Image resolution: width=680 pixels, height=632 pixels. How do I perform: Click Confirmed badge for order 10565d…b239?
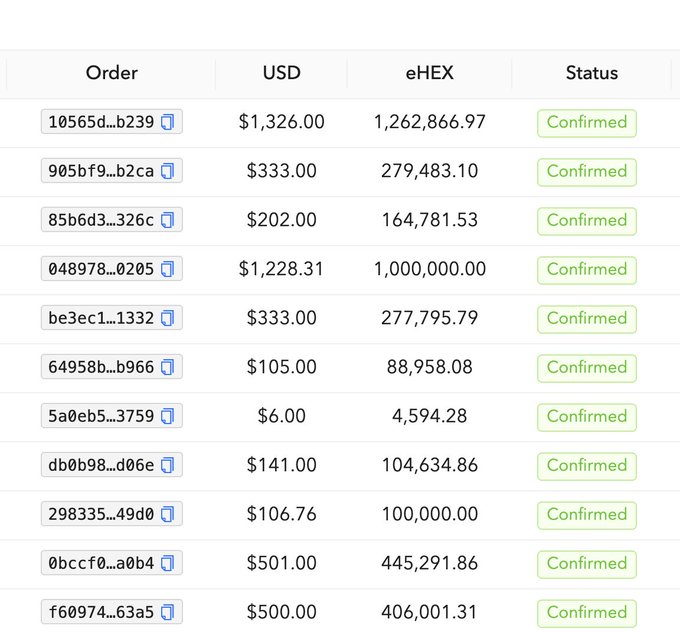(x=587, y=123)
